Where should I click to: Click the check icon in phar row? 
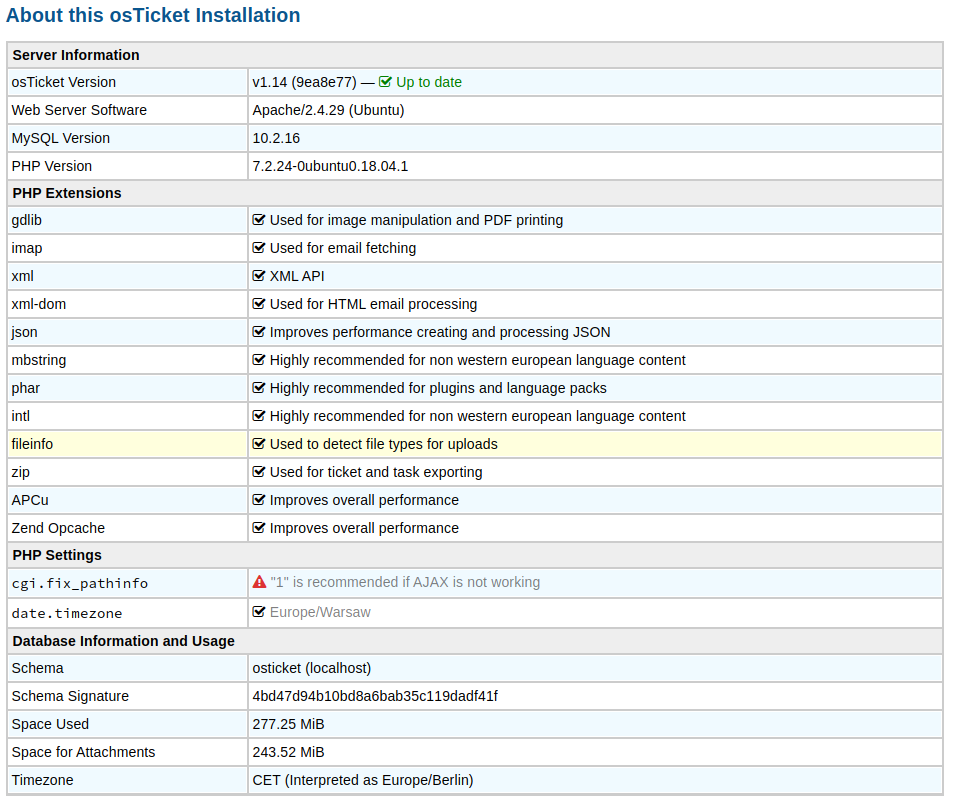tap(259, 387)
